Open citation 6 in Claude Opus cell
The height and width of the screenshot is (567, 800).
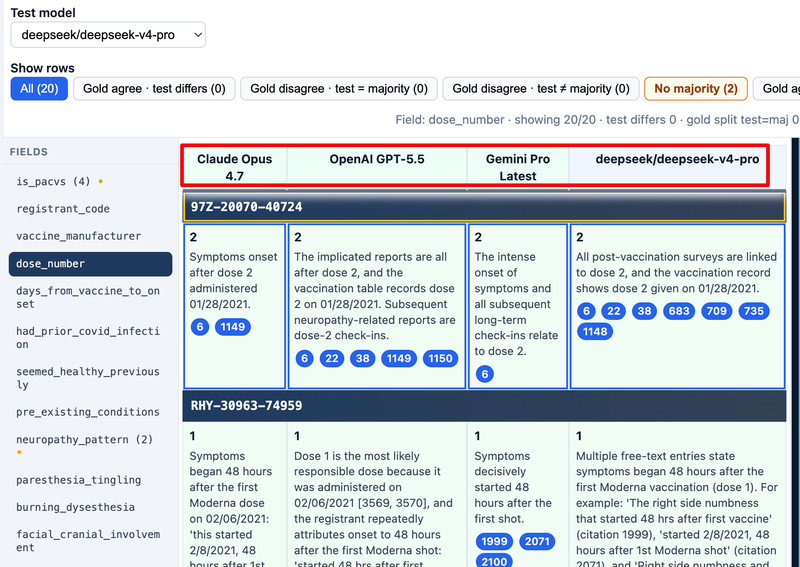[200, 327]
